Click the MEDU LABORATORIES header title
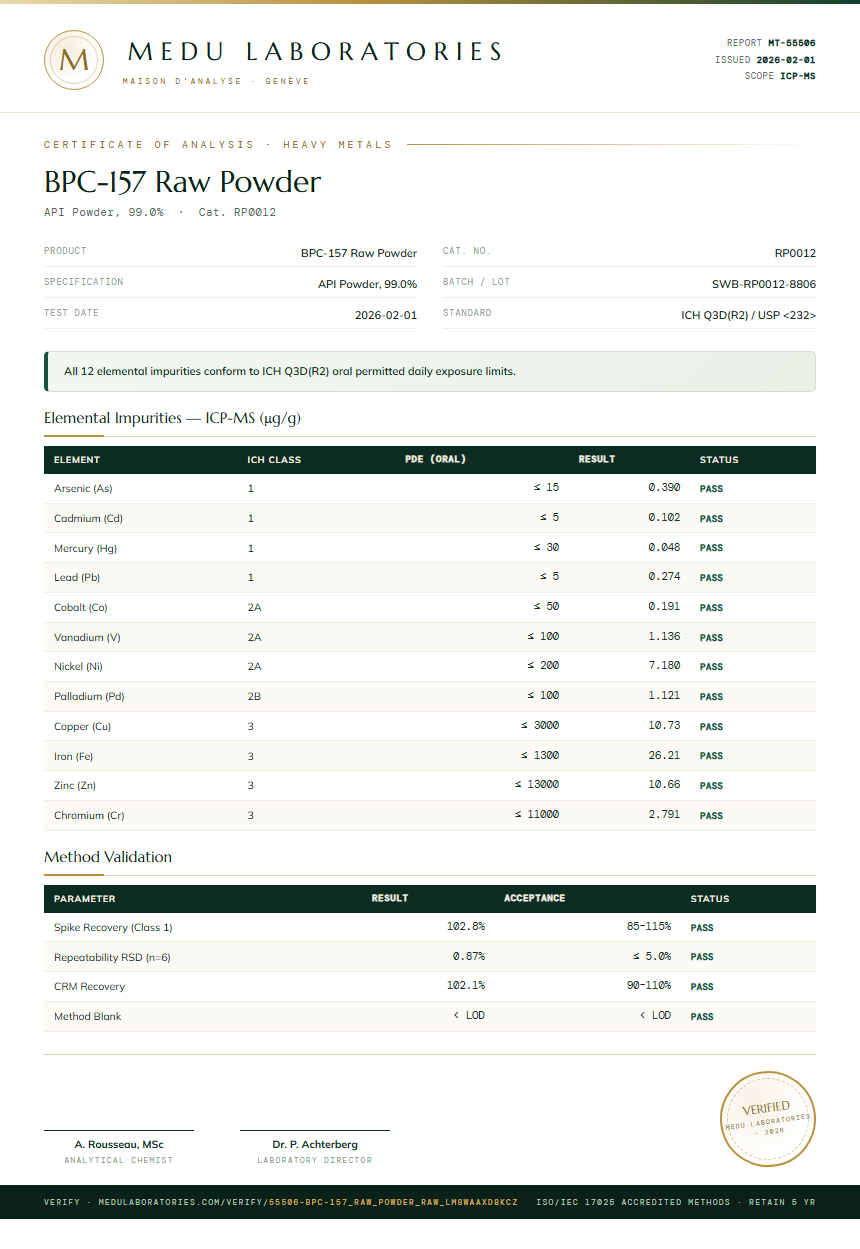 click(x=315, y=52)
